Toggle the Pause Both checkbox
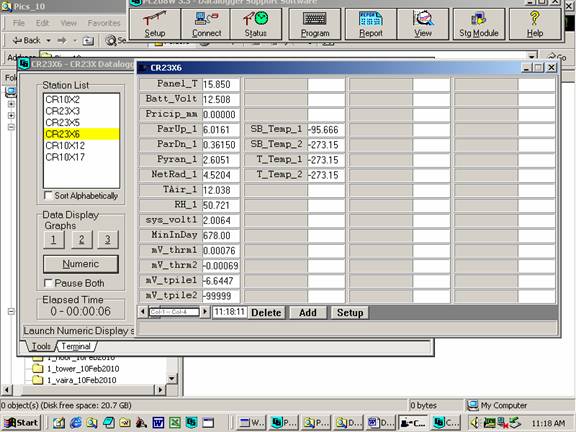The width and height of the screenshot is (576, 432). tap(48, 283)
